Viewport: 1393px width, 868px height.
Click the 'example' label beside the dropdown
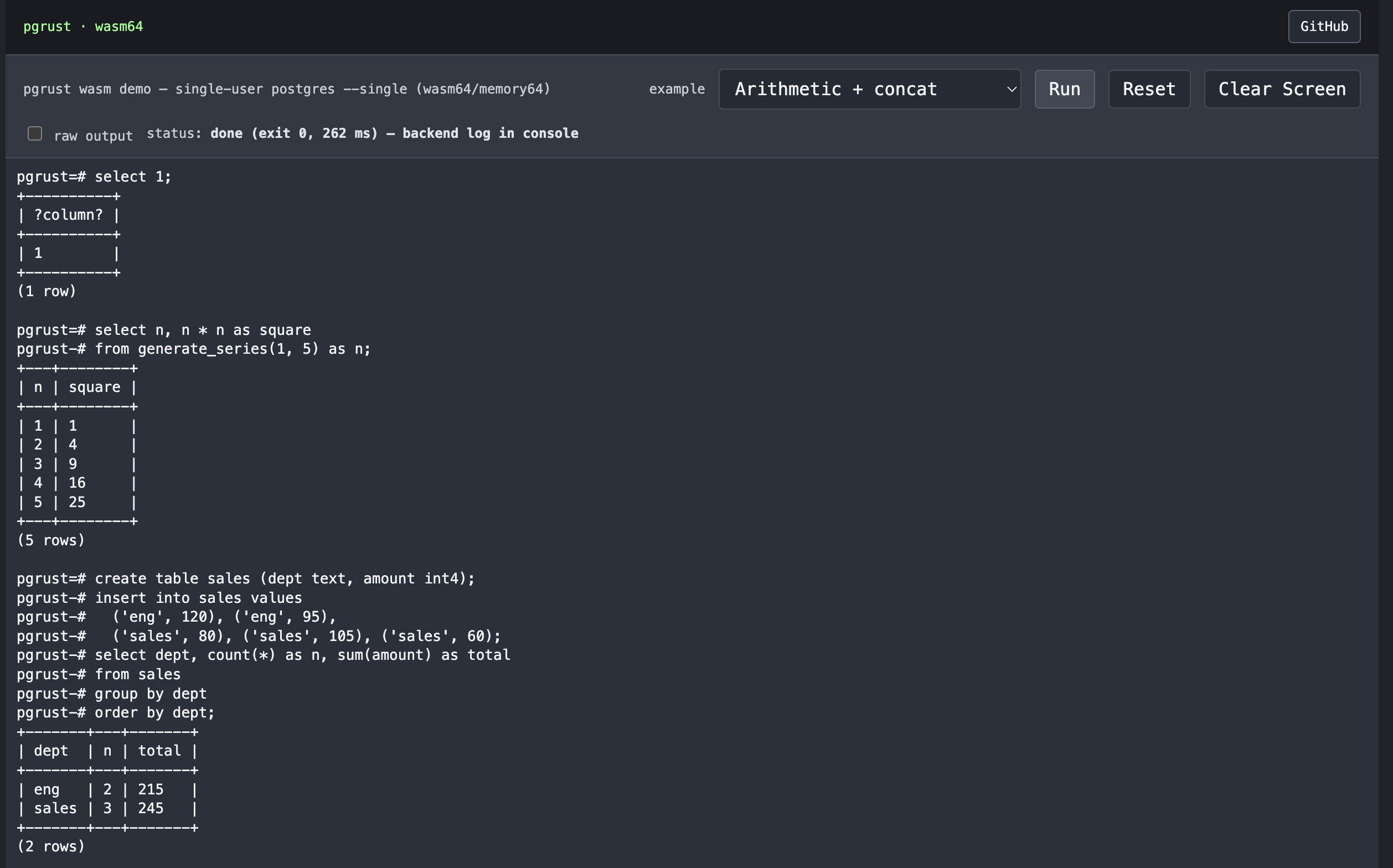677,89
